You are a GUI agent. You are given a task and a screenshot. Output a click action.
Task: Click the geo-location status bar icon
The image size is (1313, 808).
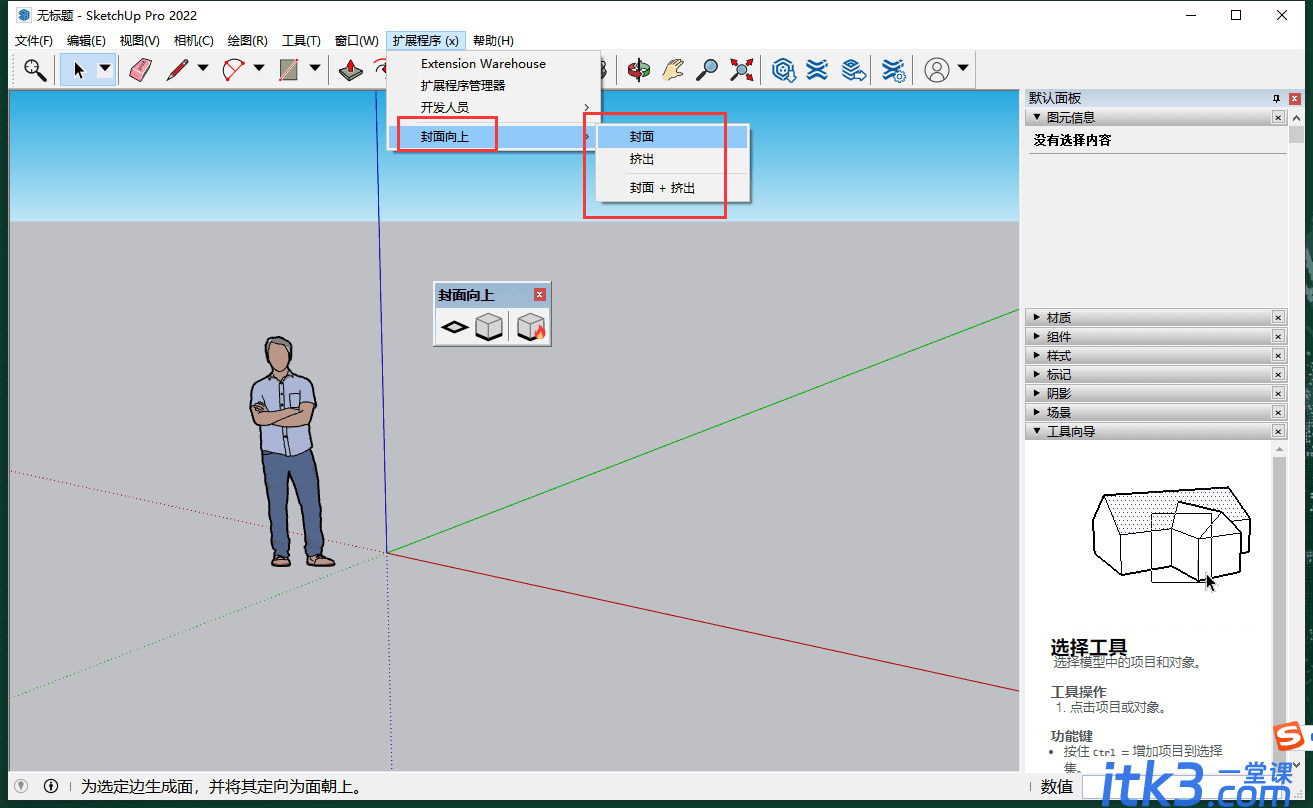pos(20,787)
